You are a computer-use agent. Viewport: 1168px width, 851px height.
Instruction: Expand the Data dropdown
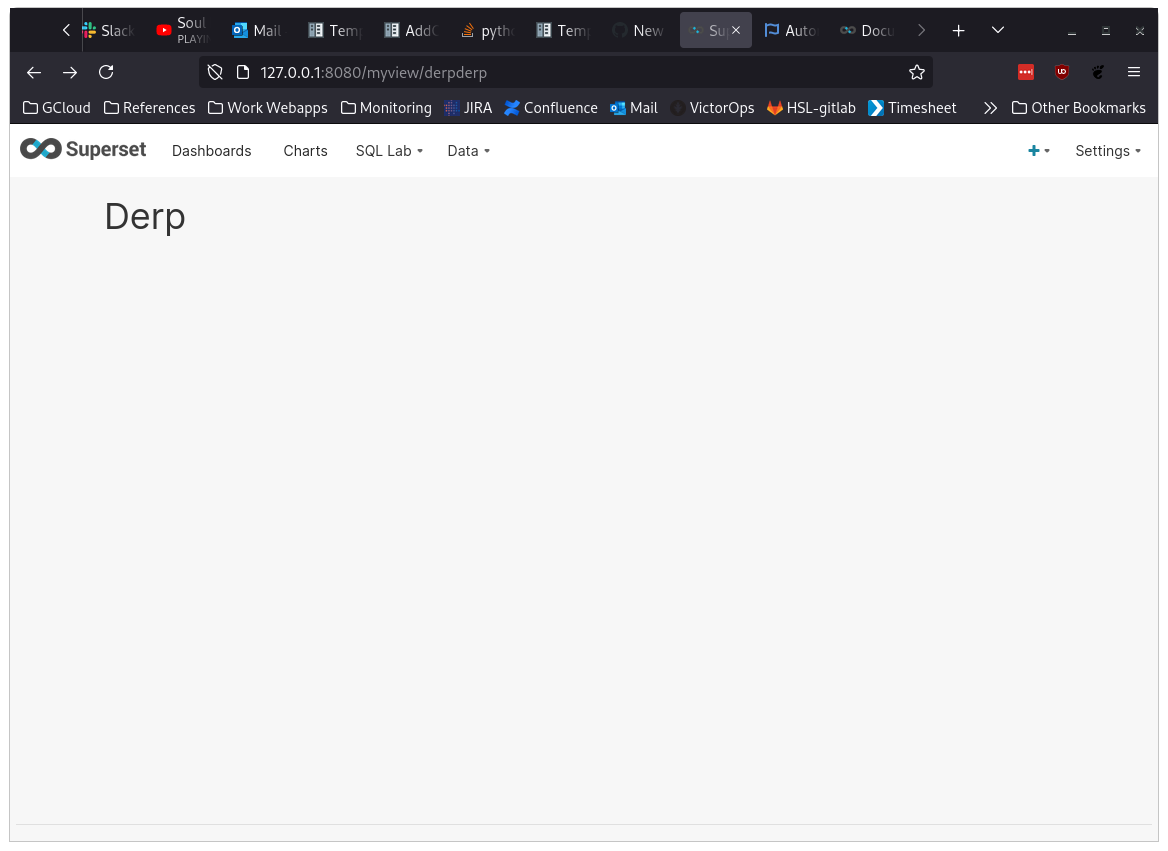point(469,151)
